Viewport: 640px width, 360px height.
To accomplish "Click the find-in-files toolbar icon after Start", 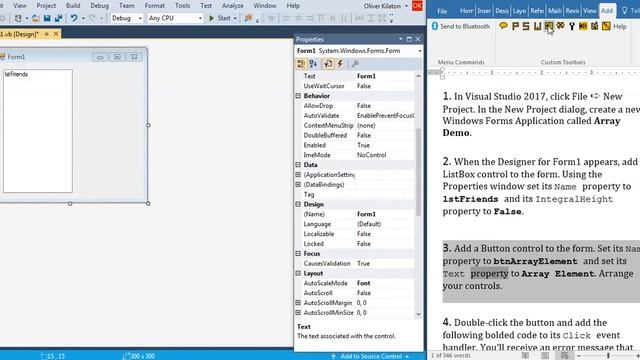I will pos(248,18).
